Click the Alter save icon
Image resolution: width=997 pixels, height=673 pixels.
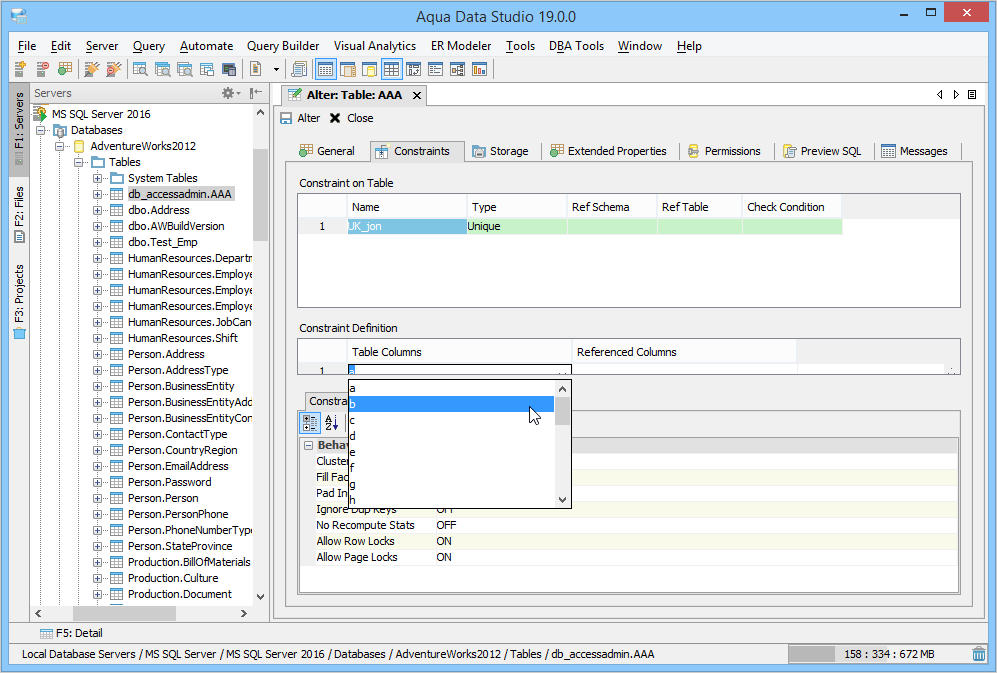click(287, 118)
